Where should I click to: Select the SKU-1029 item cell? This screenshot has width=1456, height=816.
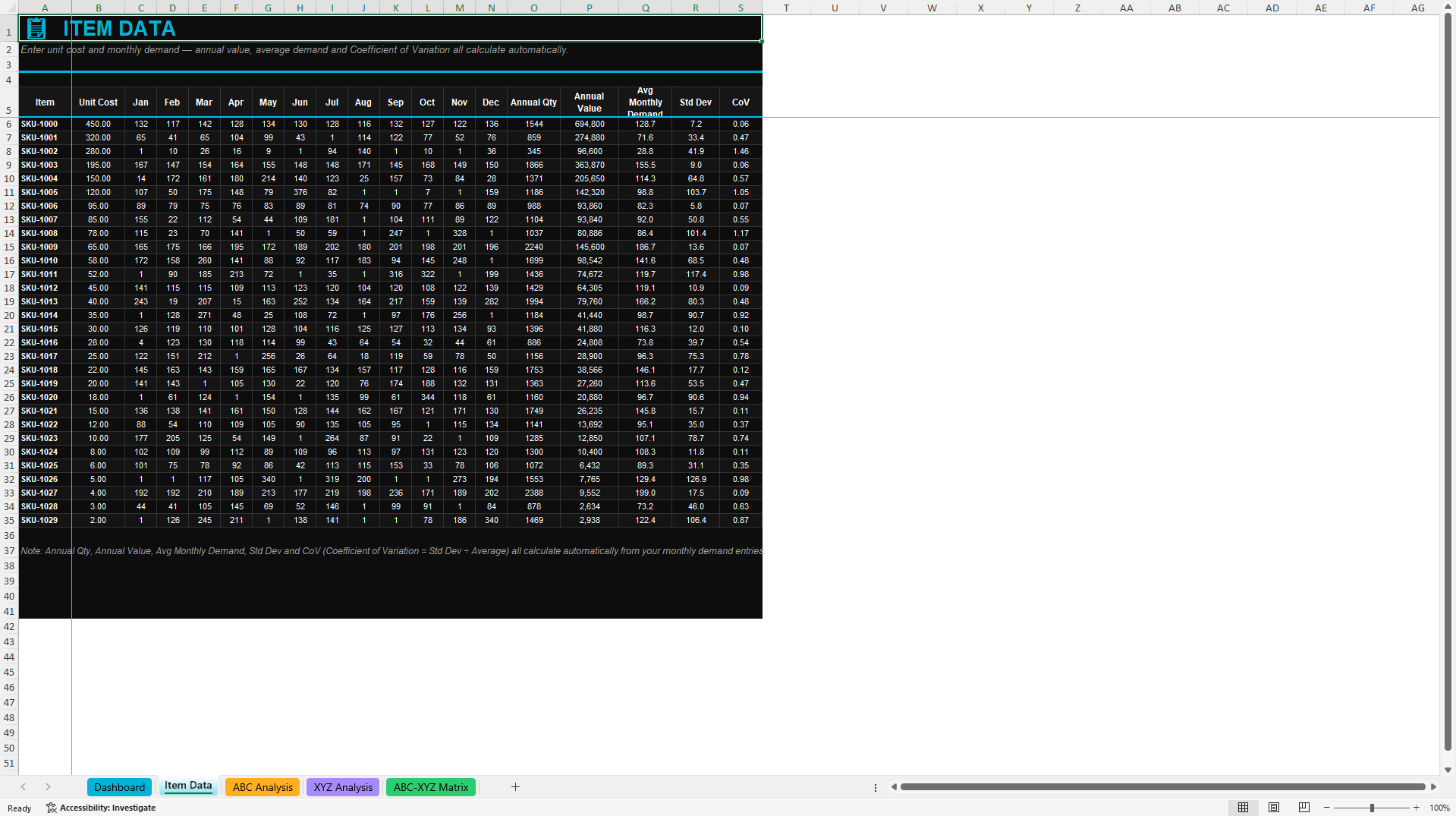[45, 520]
